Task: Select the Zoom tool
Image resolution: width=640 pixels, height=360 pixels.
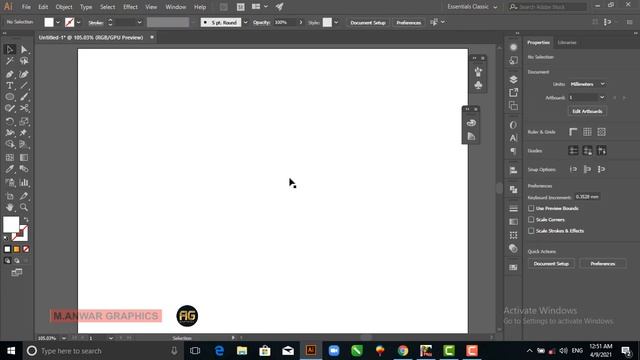Action: tap(24, 208)
